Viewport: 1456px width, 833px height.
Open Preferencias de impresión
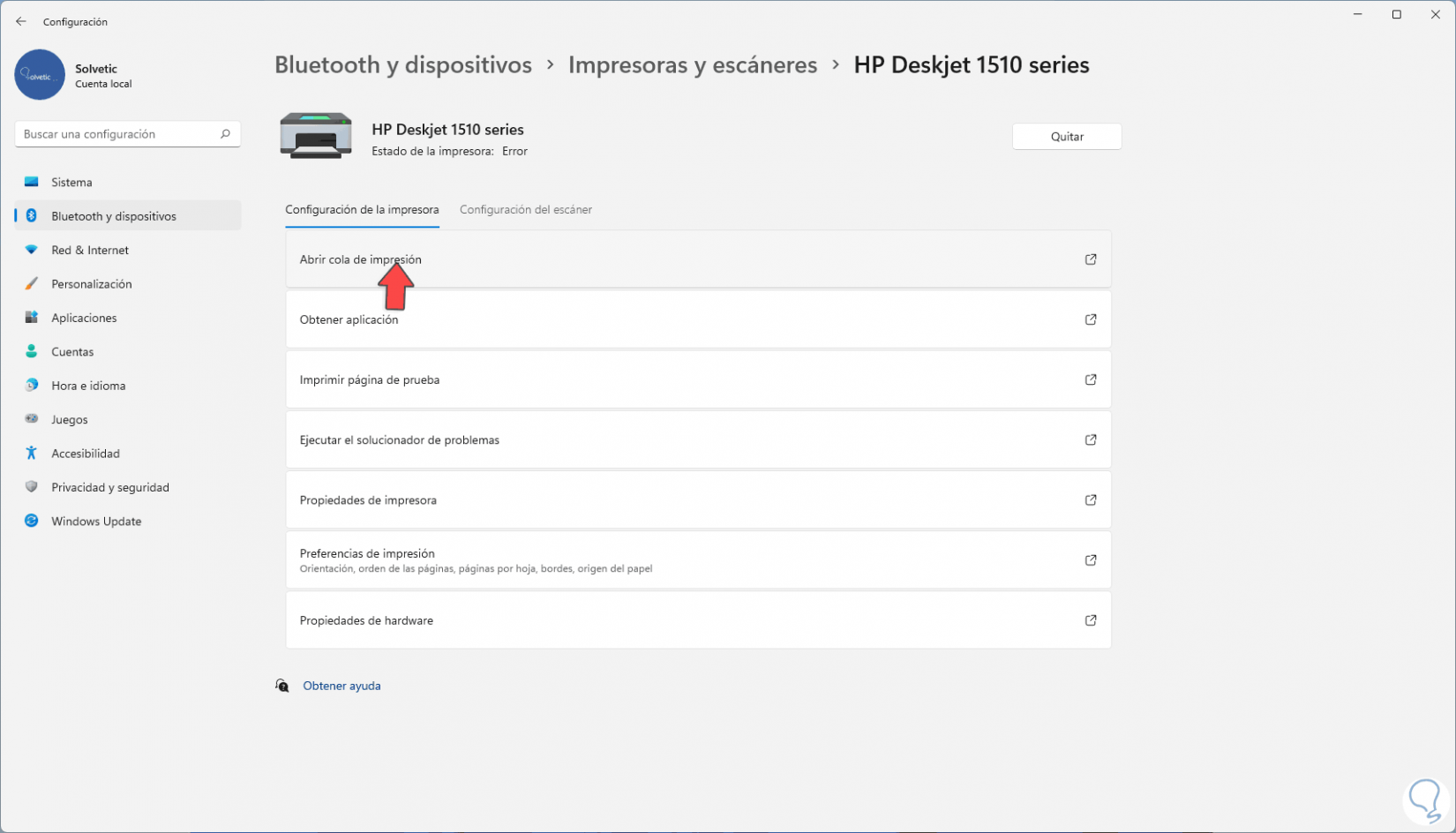pos(698,560)
